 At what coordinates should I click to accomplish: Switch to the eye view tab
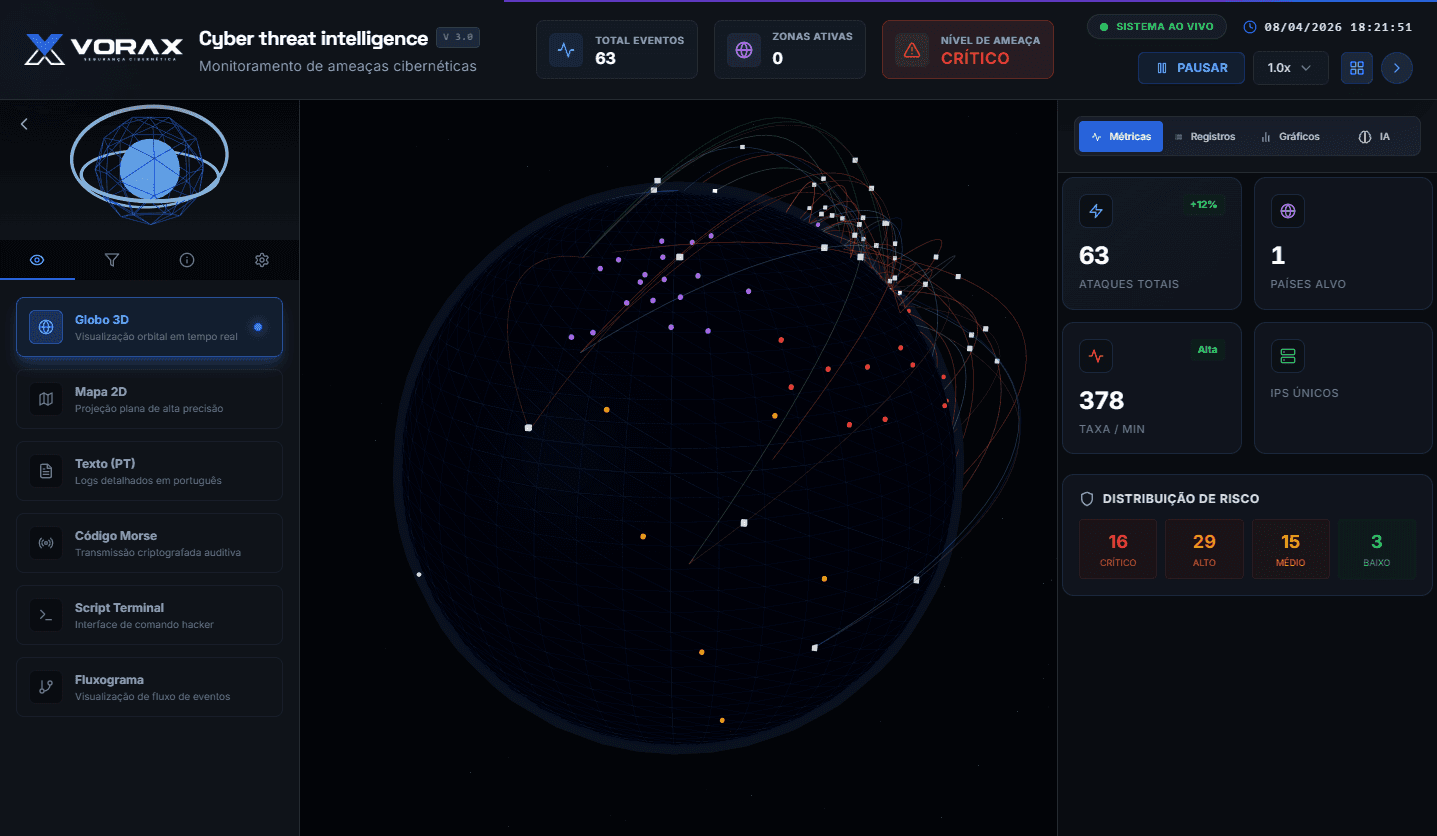point(37,260)
